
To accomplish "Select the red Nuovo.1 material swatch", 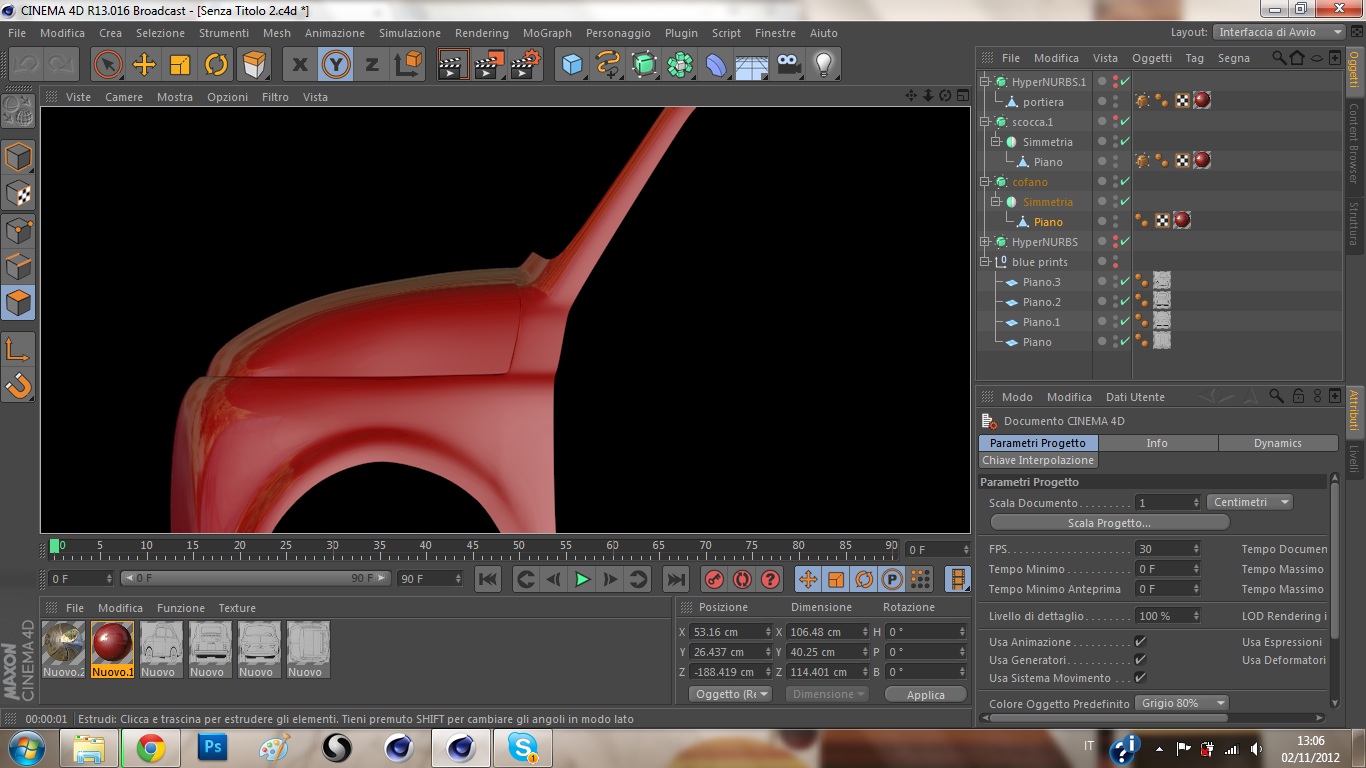I will [112, 643].
